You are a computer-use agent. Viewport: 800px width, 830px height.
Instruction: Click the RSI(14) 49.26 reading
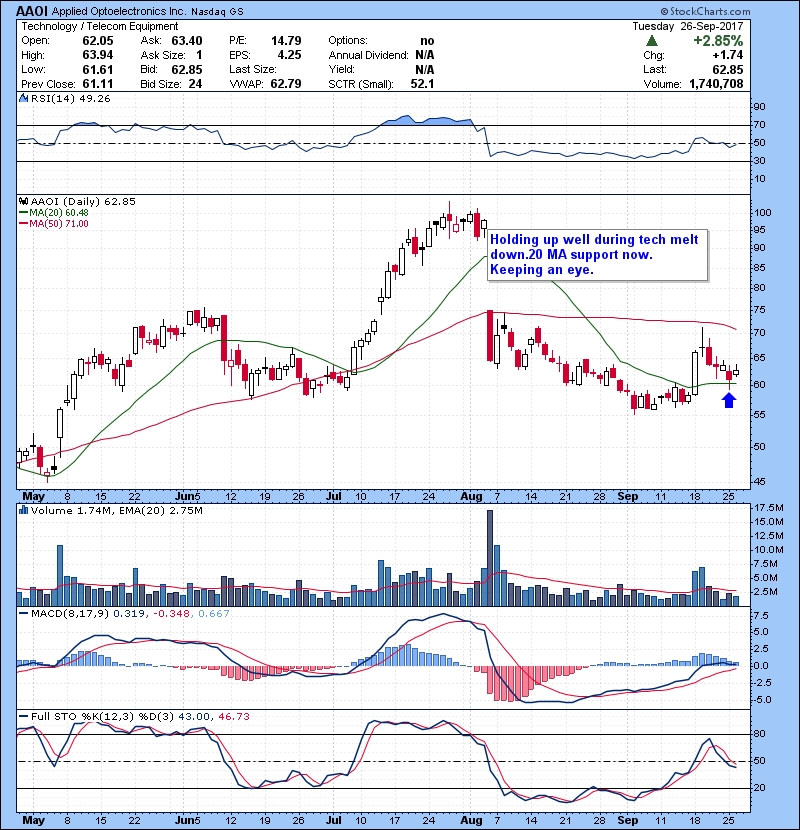tap(71, 98)
